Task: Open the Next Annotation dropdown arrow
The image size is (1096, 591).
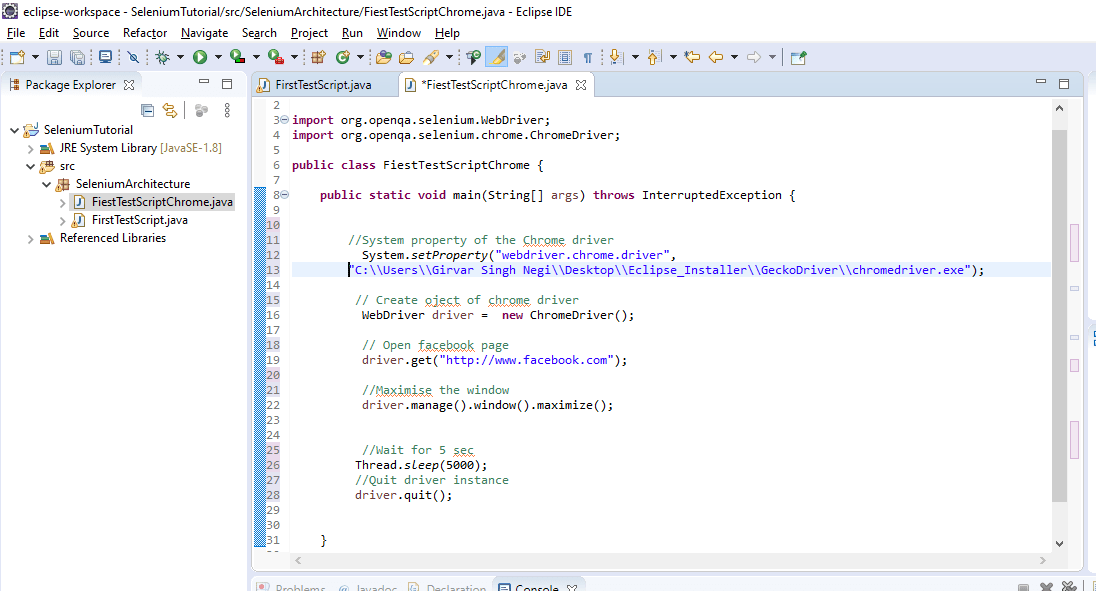Action: [x=635, y=57]
